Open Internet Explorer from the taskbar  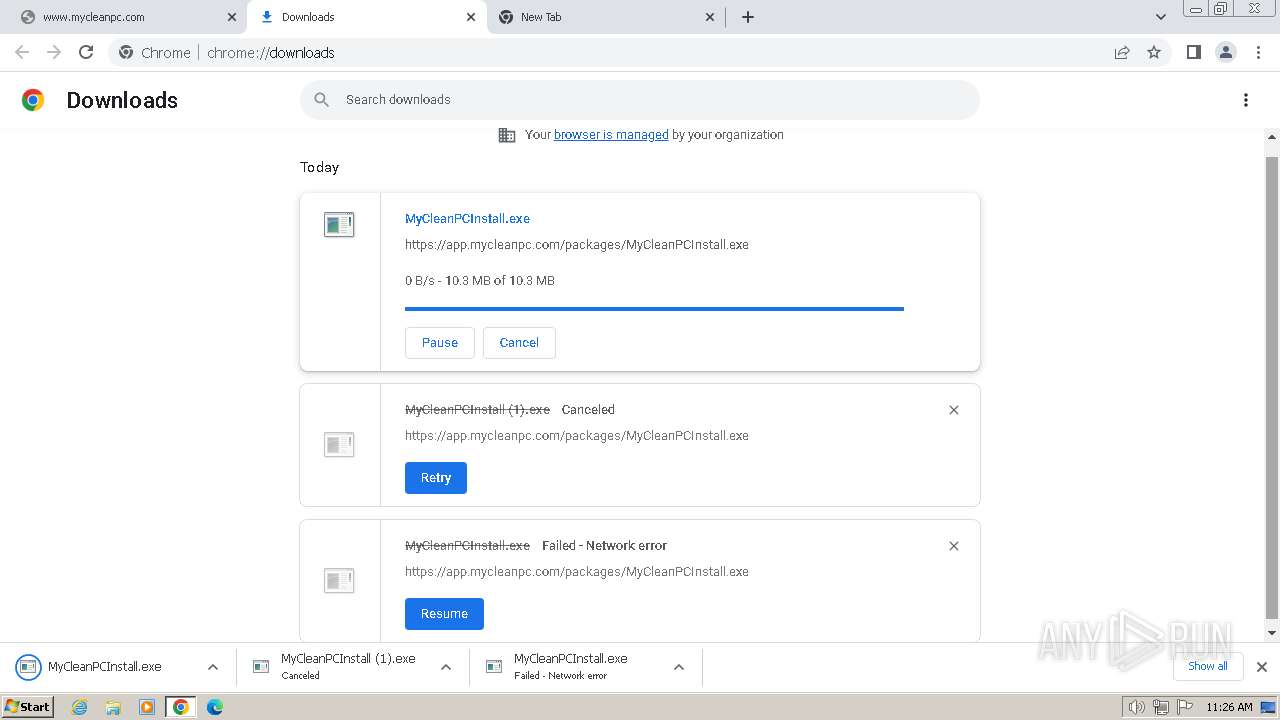click(80, 707)
